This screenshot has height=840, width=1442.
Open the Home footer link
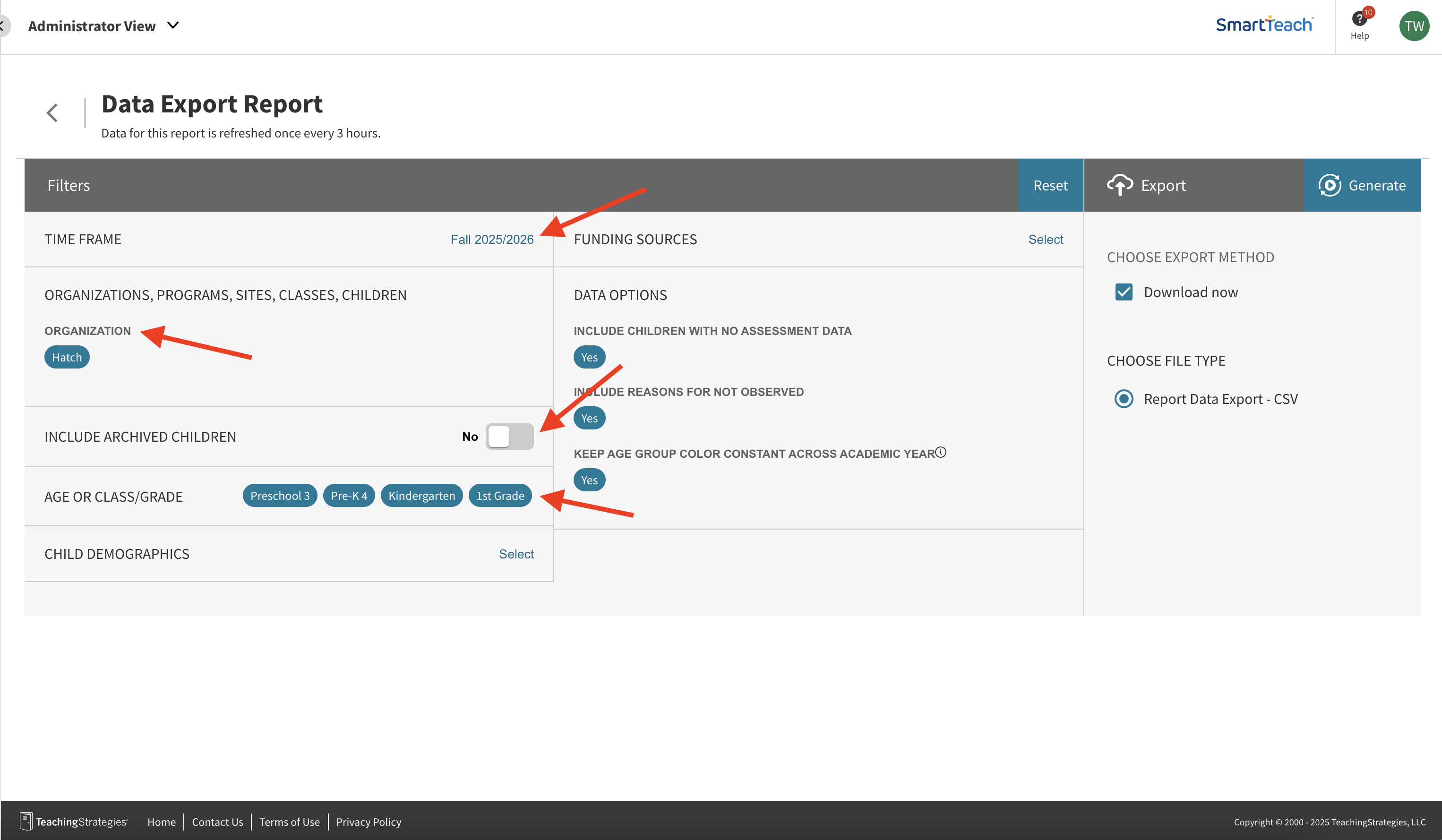[x=162, y=822]
